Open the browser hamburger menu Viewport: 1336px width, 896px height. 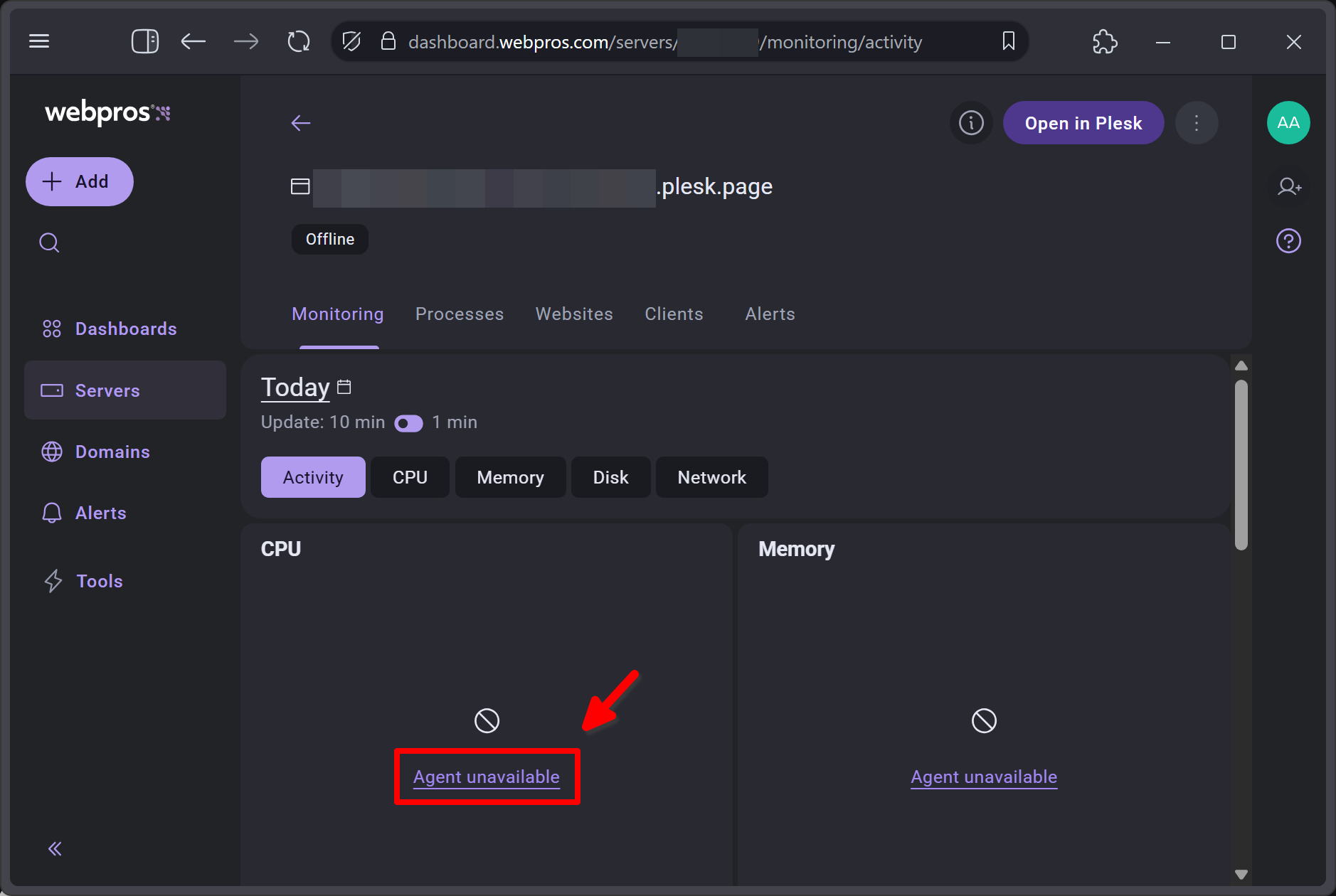(x=39, y=41)
